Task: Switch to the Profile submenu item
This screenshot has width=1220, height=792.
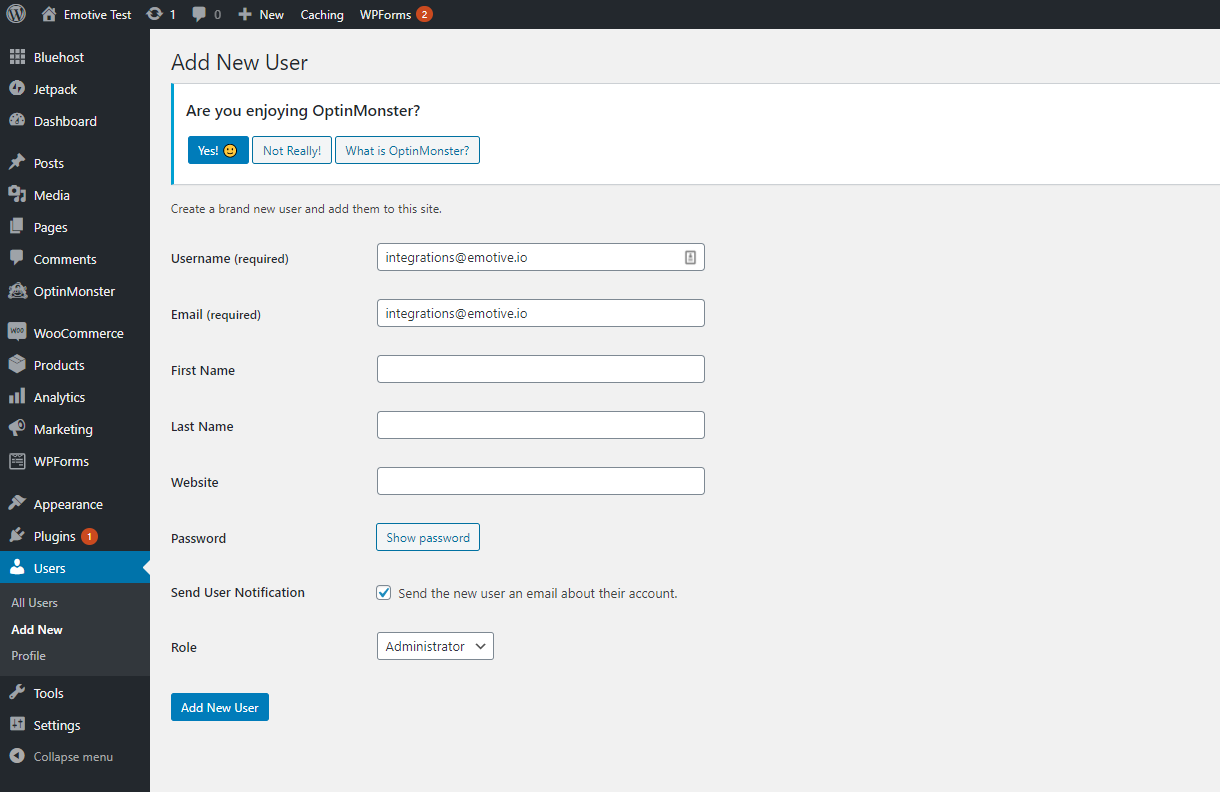Action: pos(28,655)
